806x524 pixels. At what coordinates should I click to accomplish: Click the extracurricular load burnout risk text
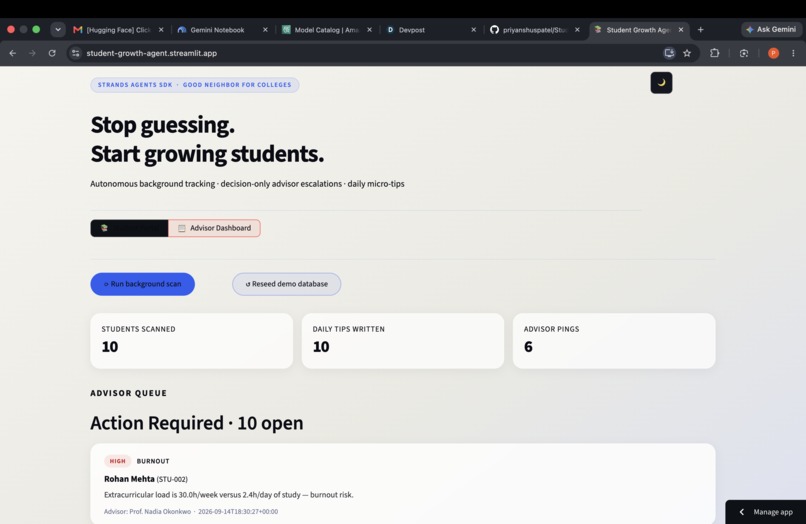(x=229, y=495)
